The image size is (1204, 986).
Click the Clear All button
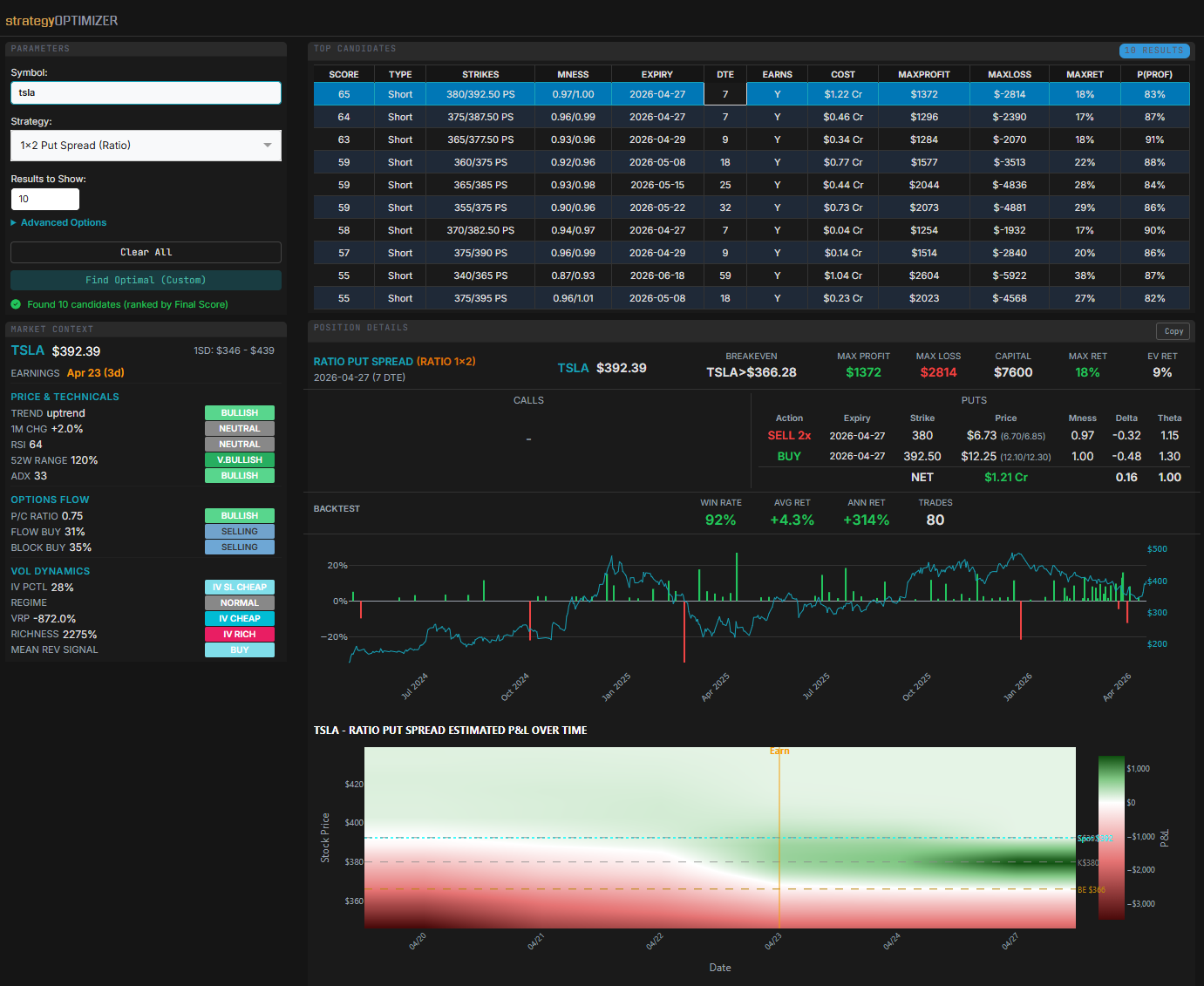(146, 252)
